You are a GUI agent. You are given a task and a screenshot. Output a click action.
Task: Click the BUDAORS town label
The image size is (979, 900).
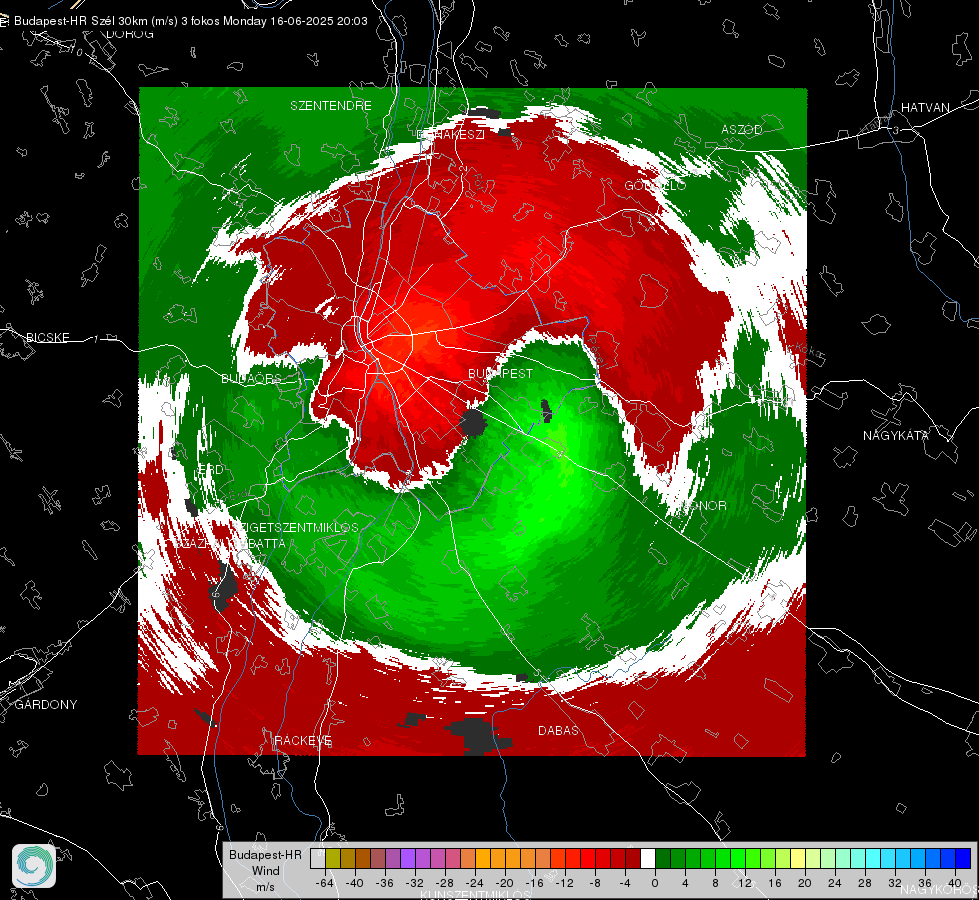[252, 378]
